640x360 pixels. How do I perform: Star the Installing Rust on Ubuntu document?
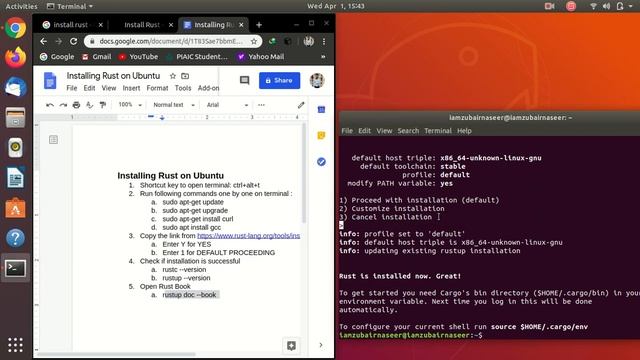tap(173, 76)
